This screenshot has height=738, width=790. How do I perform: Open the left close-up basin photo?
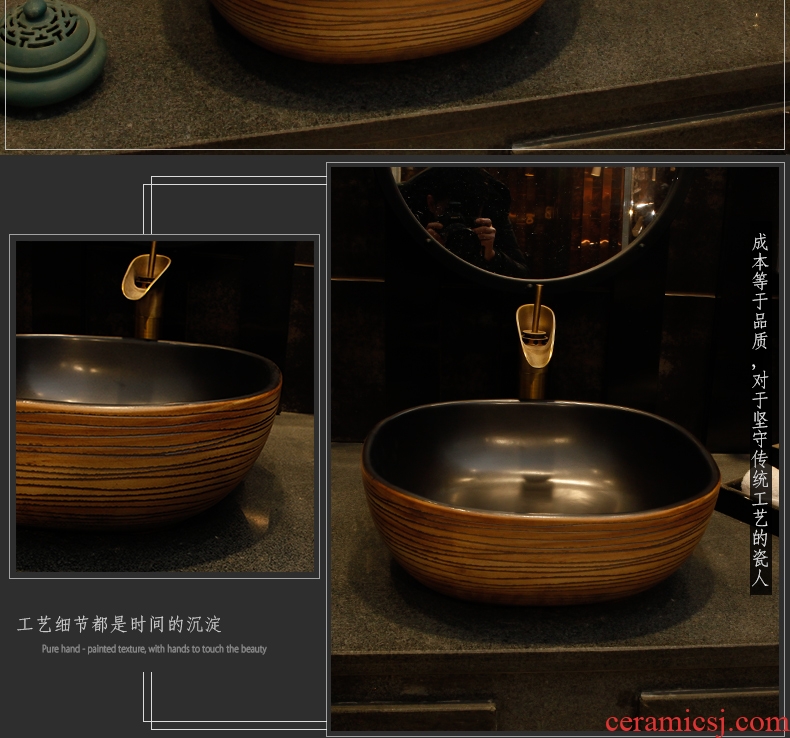pos(164,406)
